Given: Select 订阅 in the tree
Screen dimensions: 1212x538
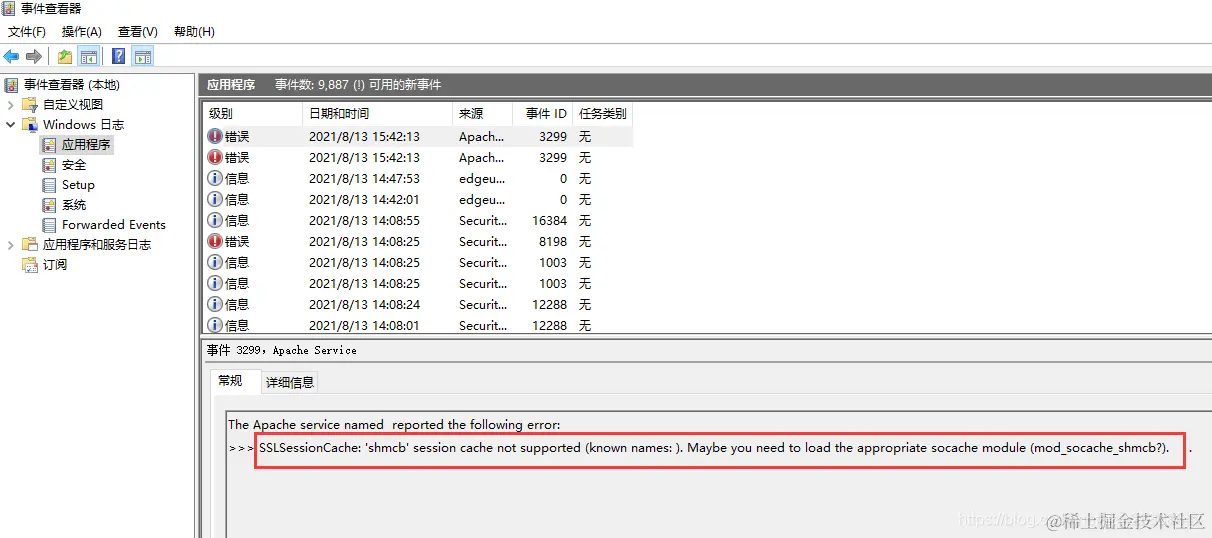Looking at the screenshot, I should [x=55, y=265].
